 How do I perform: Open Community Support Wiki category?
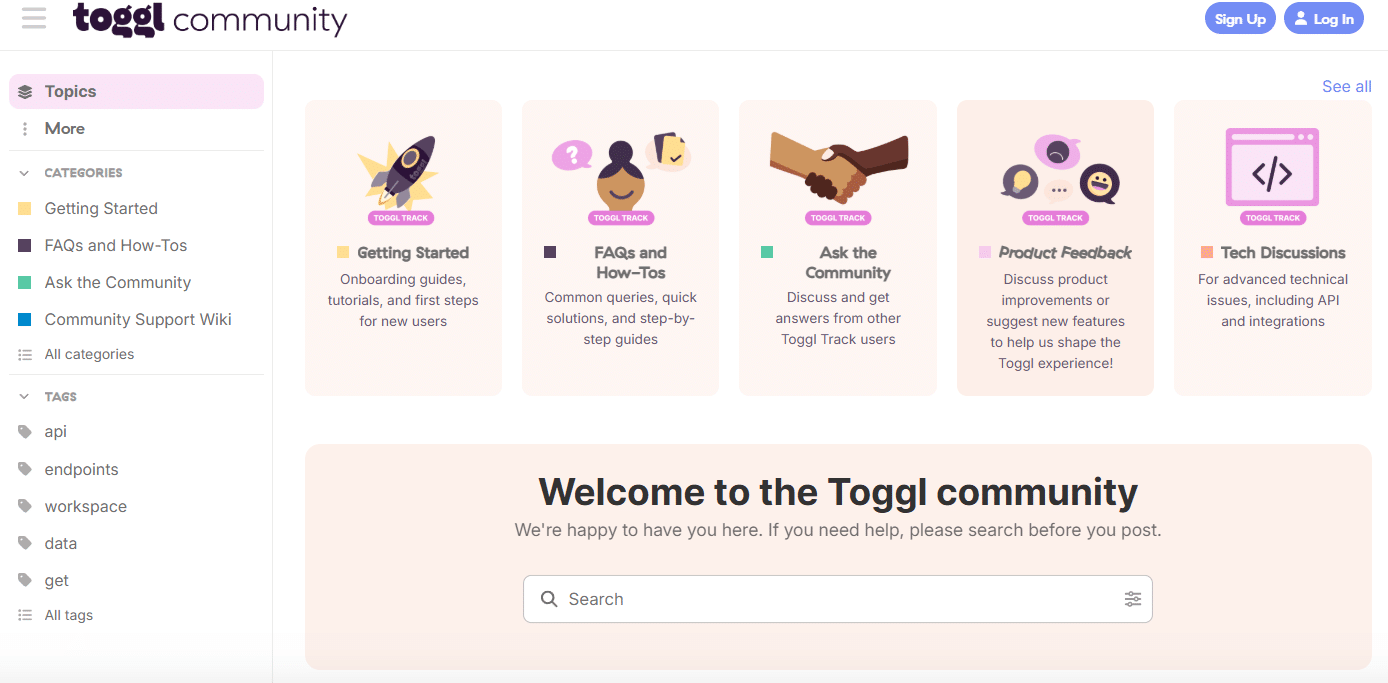click(x=138, y=320)
